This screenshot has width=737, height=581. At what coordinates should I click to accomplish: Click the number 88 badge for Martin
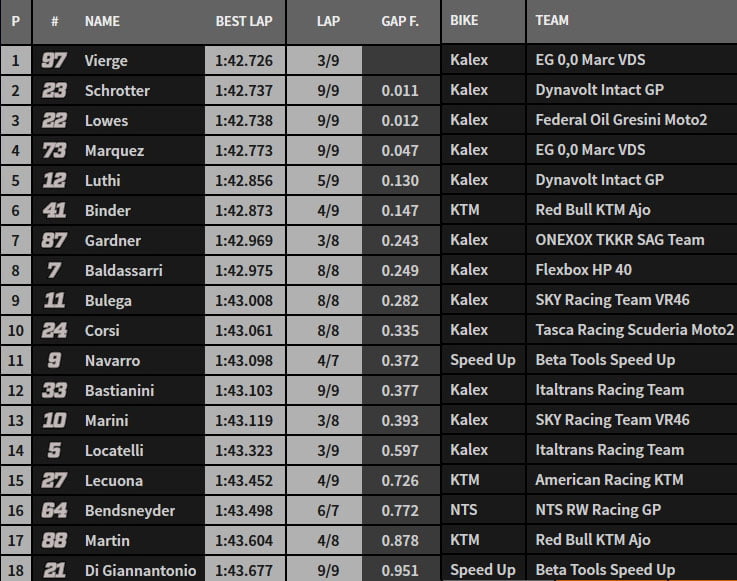tap(55, 540)
